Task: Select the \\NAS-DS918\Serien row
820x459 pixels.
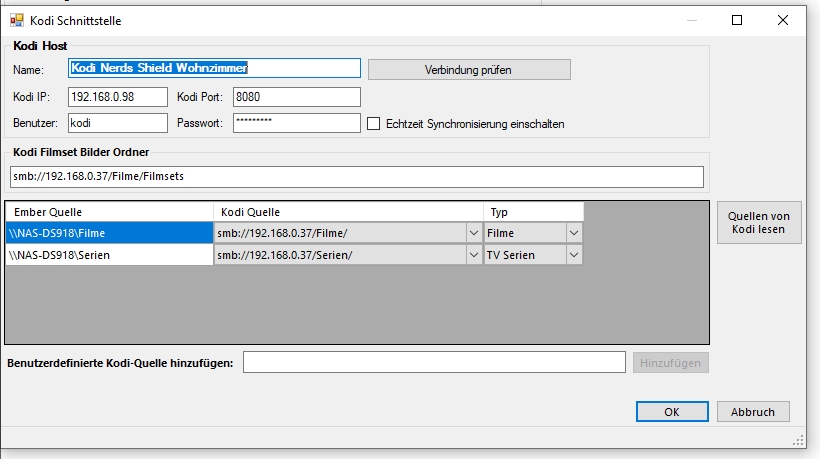Action: click(109, 255)
